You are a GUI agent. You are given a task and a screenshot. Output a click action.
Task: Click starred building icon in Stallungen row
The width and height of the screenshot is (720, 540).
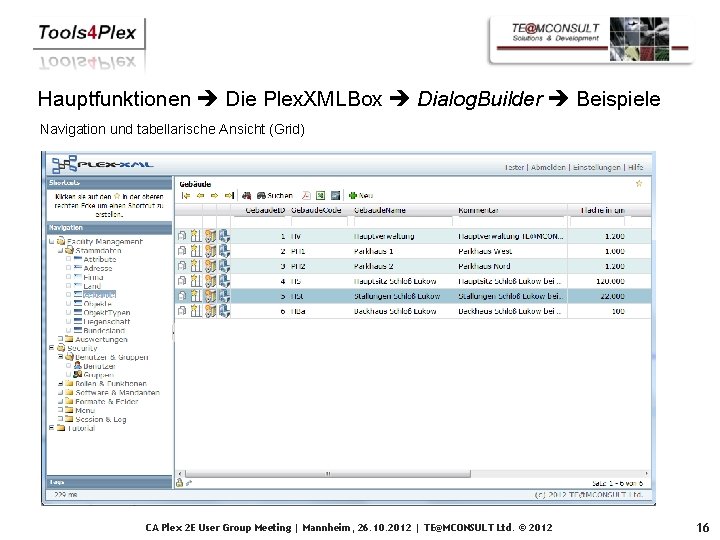[x=196, y=296]
